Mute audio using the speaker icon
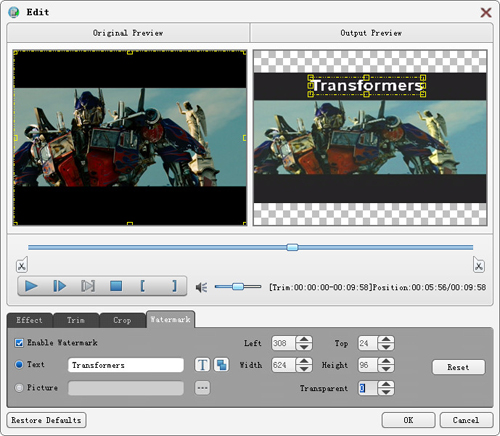 201,287
